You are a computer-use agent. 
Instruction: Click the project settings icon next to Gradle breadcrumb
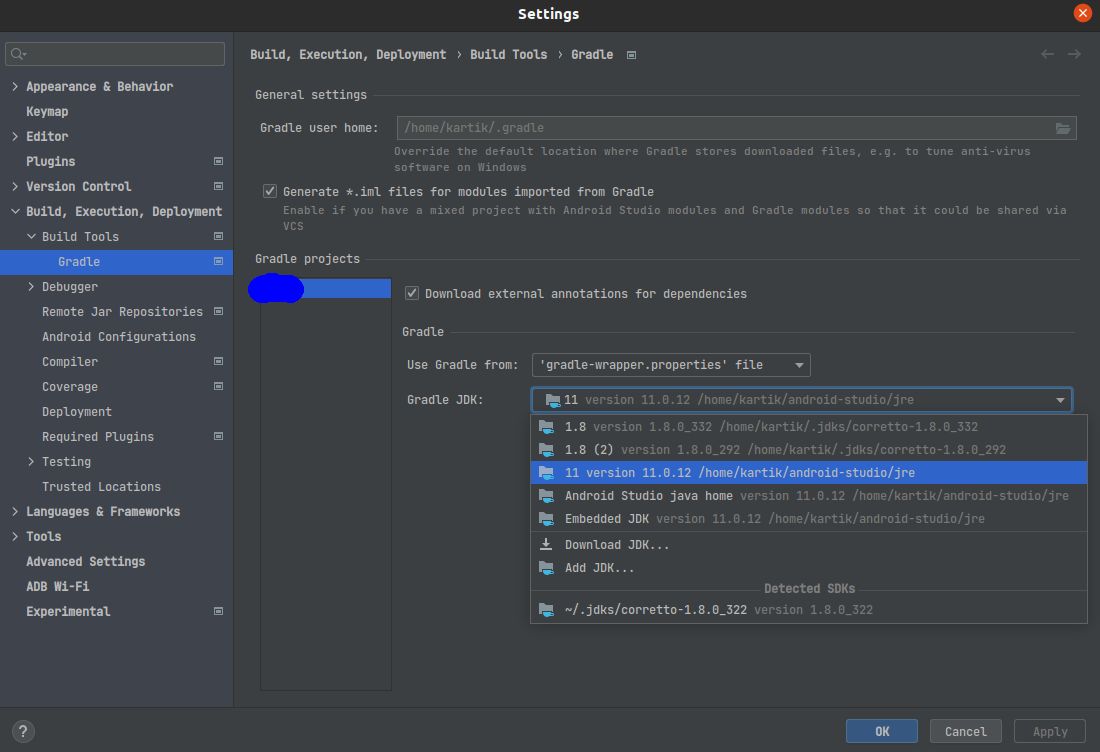631,55
